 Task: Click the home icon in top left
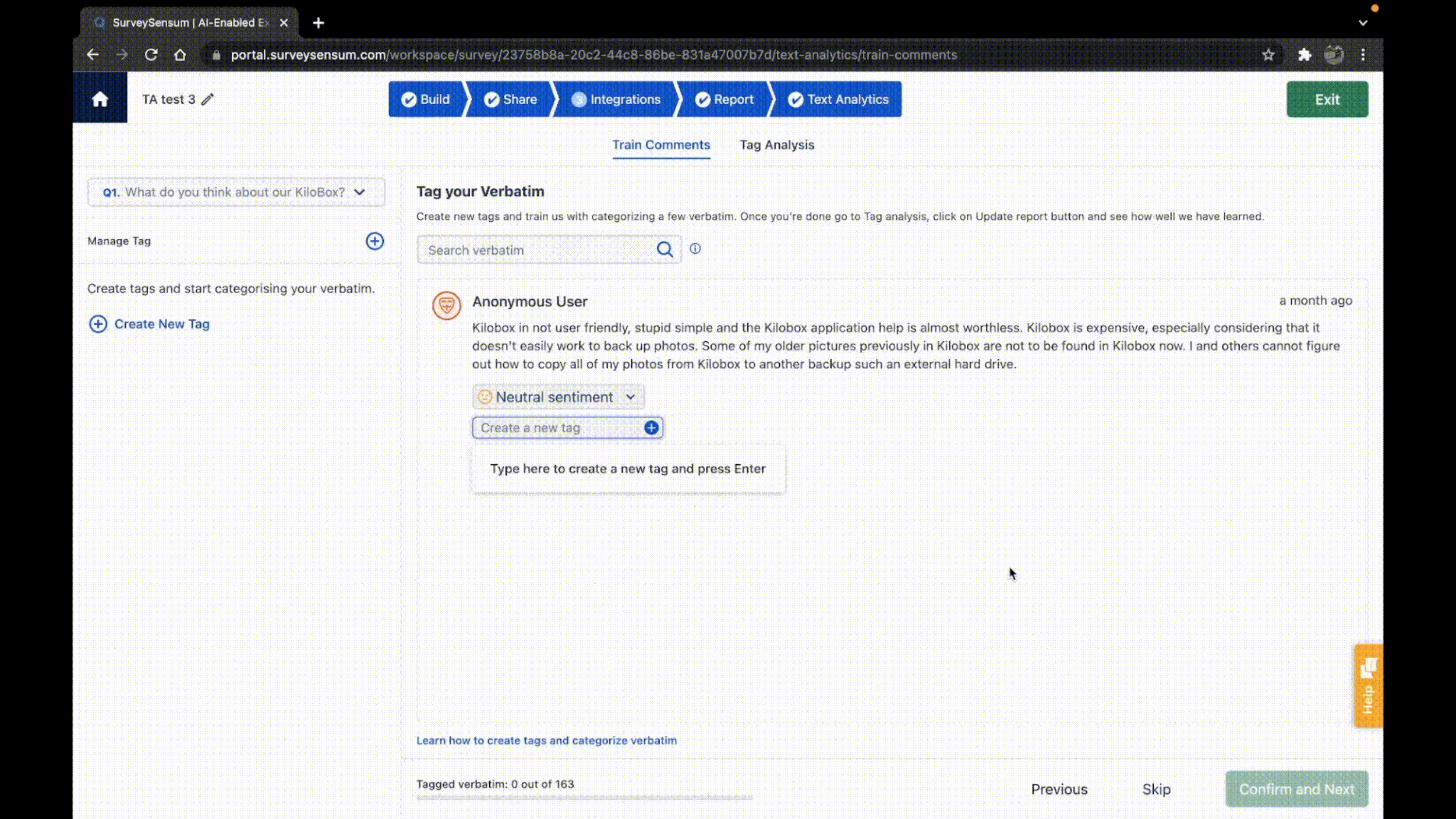[100, 99]
